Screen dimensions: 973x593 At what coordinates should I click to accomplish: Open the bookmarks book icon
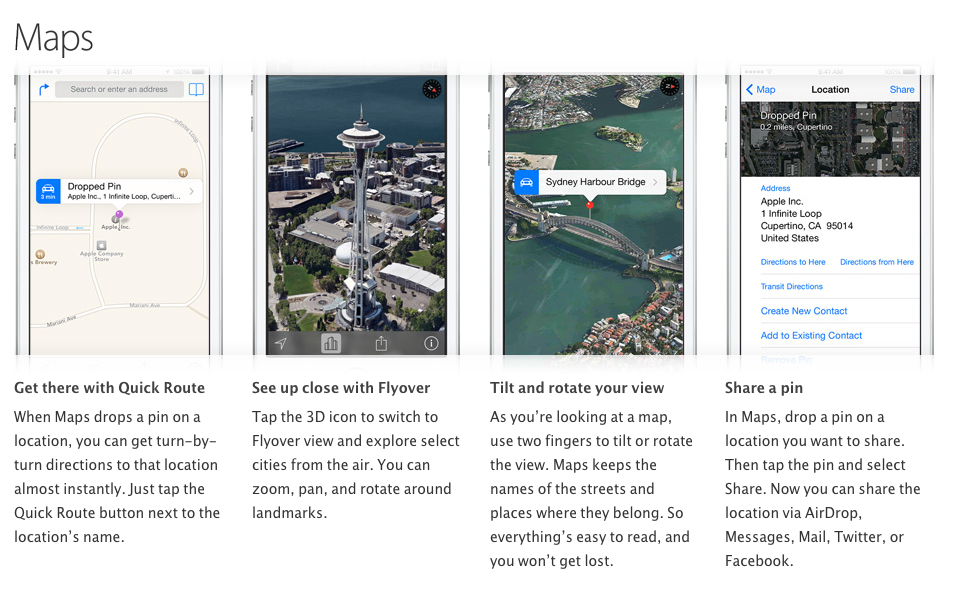(197, 89)
